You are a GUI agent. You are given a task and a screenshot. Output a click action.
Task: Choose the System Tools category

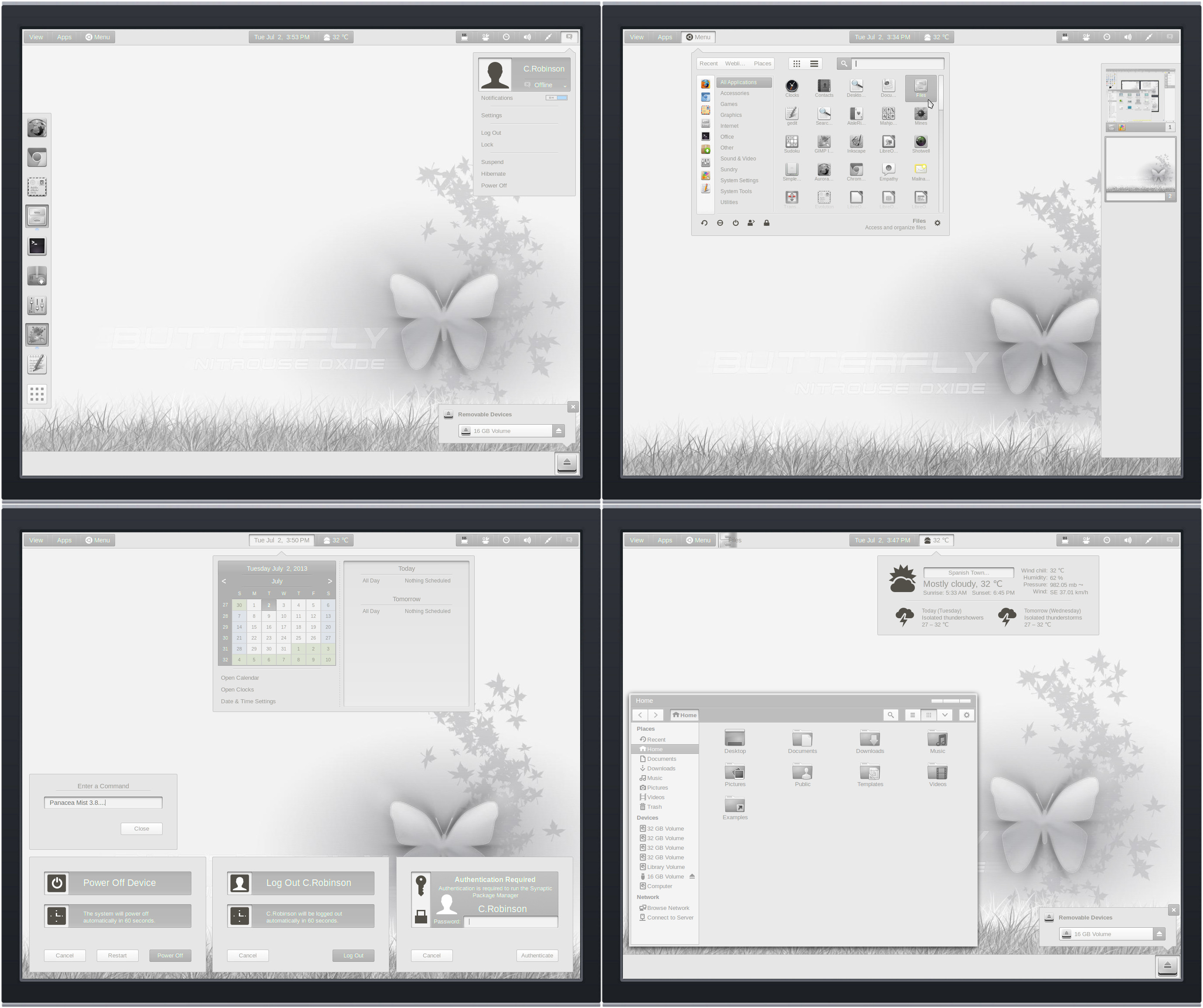736,191
